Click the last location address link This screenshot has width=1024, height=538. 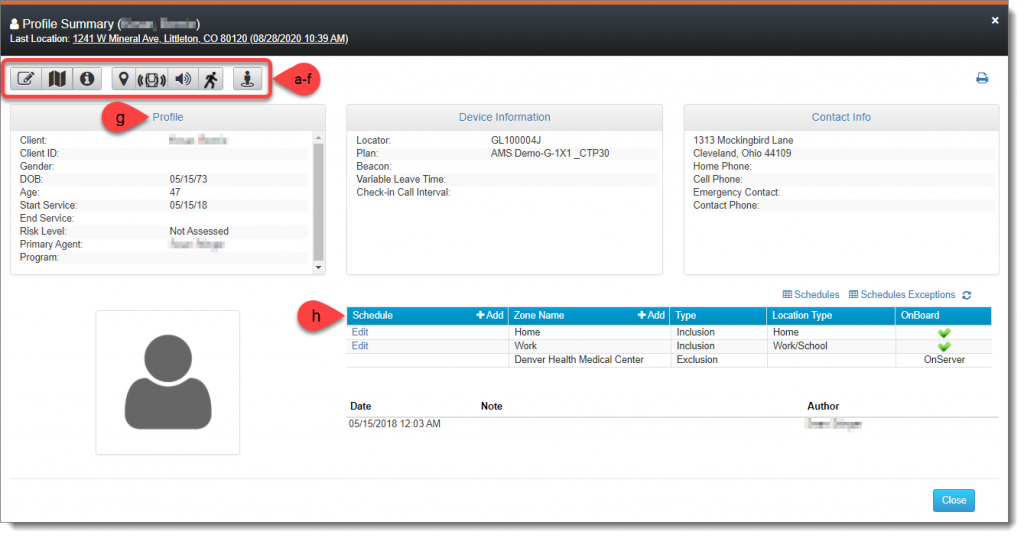coord(210,39)
